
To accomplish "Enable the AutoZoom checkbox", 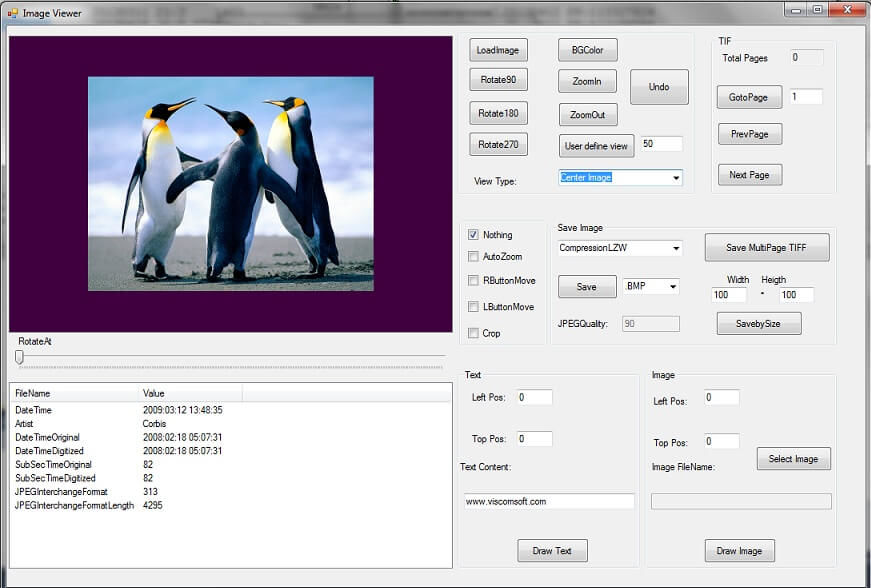I will tap(473, 257).
